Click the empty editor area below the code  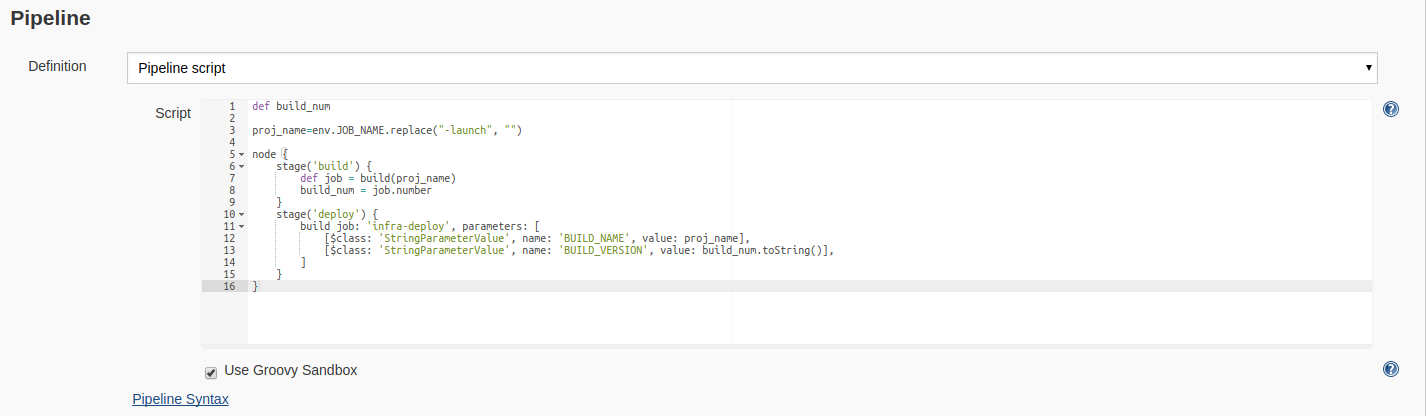click(700, 320)
